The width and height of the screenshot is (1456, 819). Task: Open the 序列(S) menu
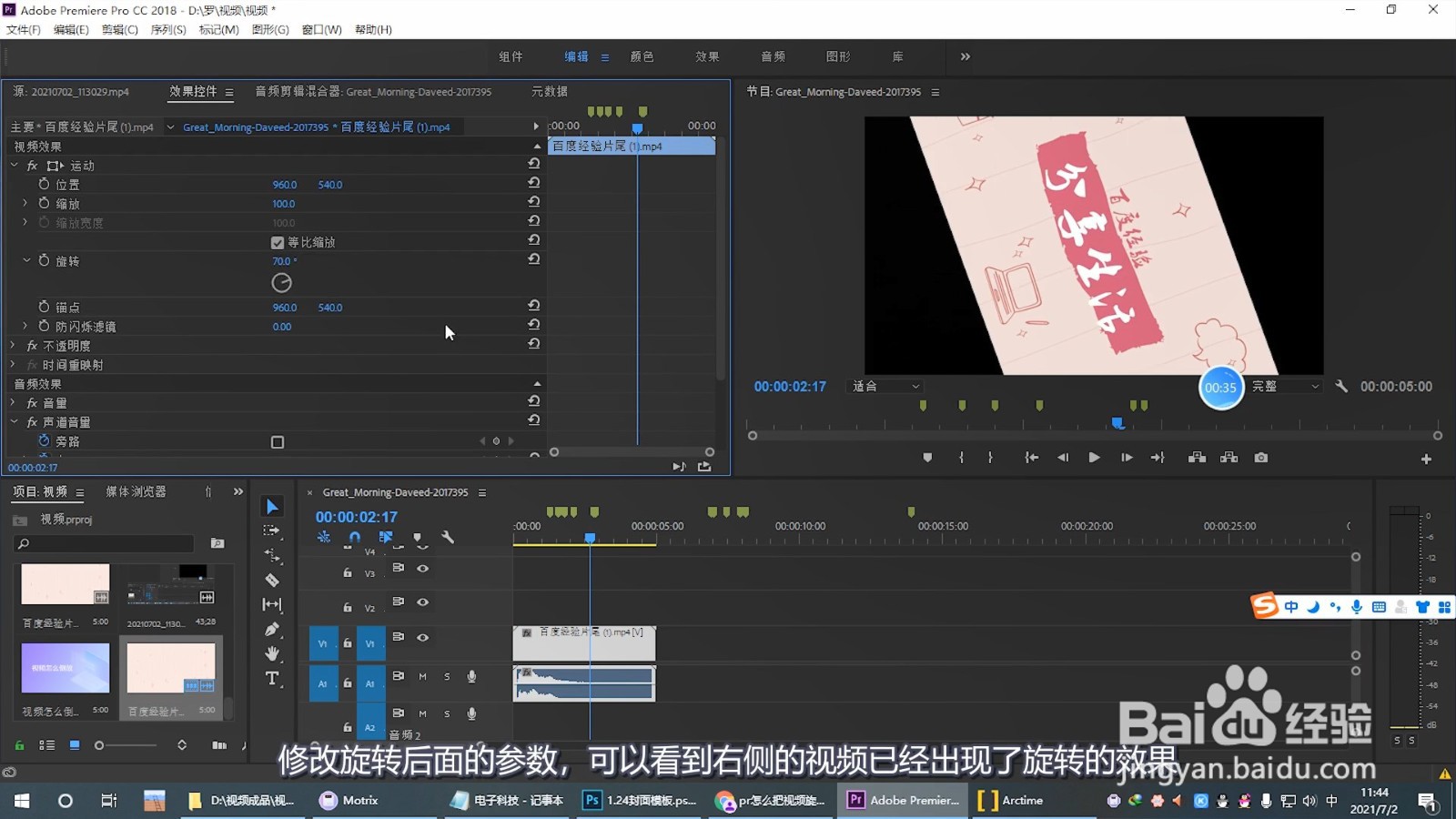coord(168,29)
